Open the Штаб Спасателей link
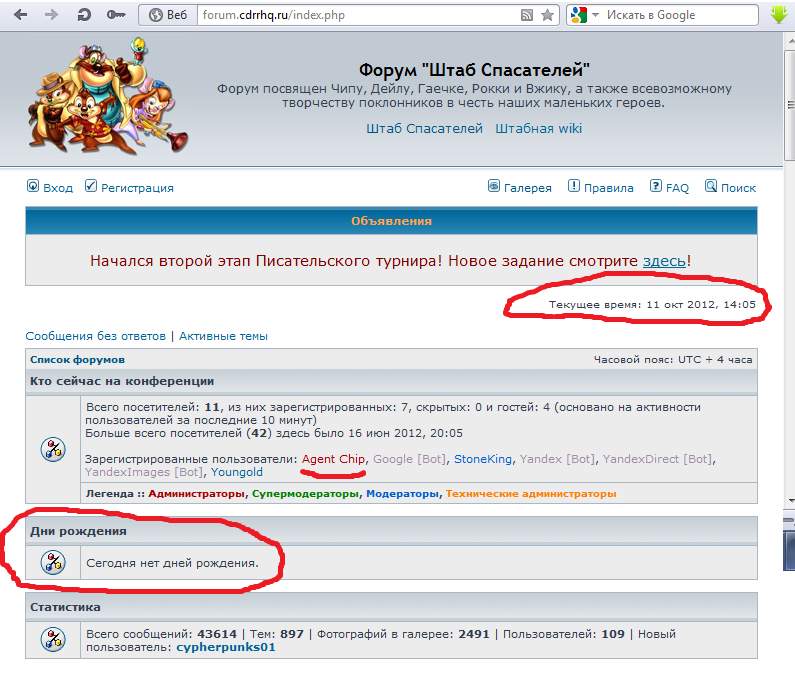This screenshot has height=686, width=795. [x=424, y=129]
